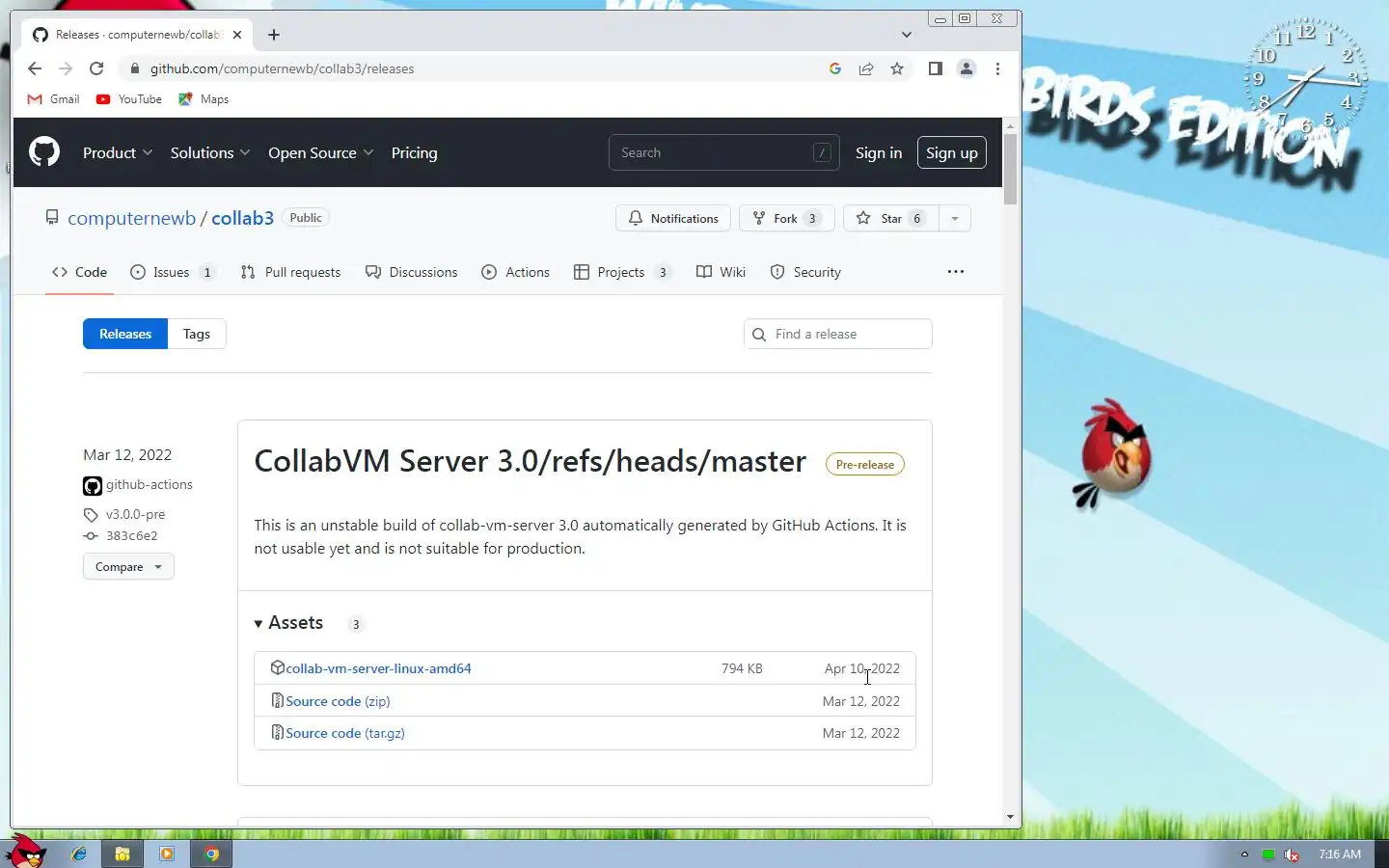Show hidden system tray icons
Viewport: 1389px width, 868px height.
(1244, 854)
